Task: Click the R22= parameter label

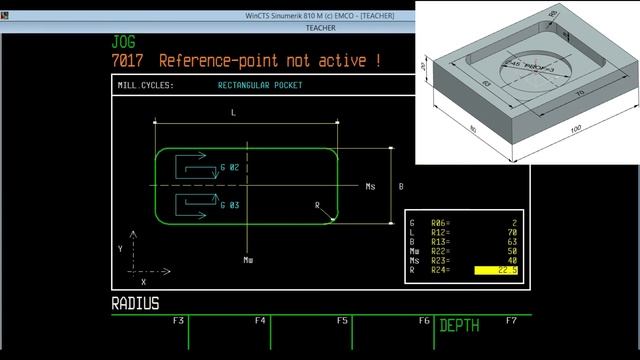Action: point(440,251)
